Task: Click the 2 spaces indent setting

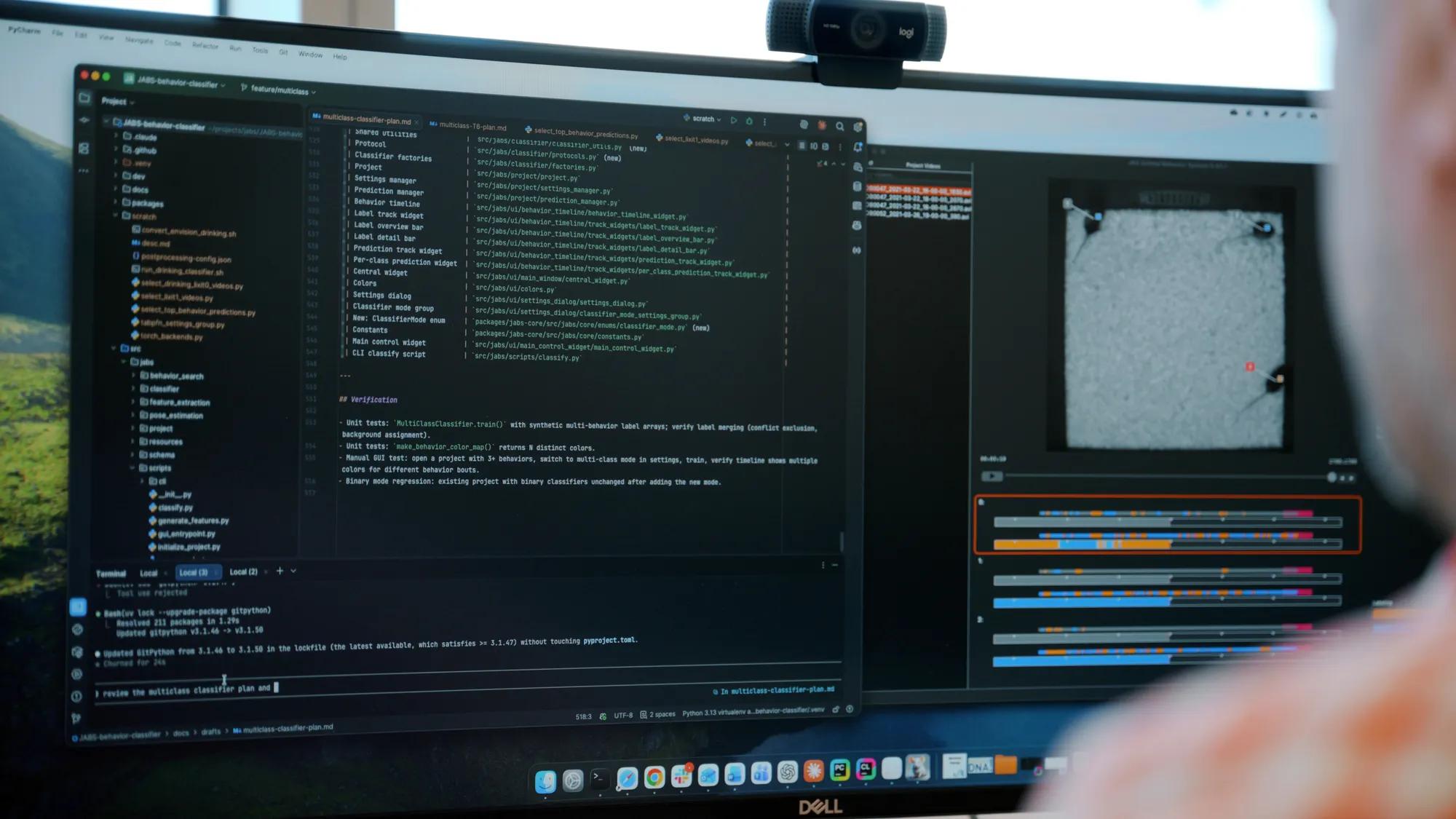Action: pyautogui.click(x=658, y=714)
